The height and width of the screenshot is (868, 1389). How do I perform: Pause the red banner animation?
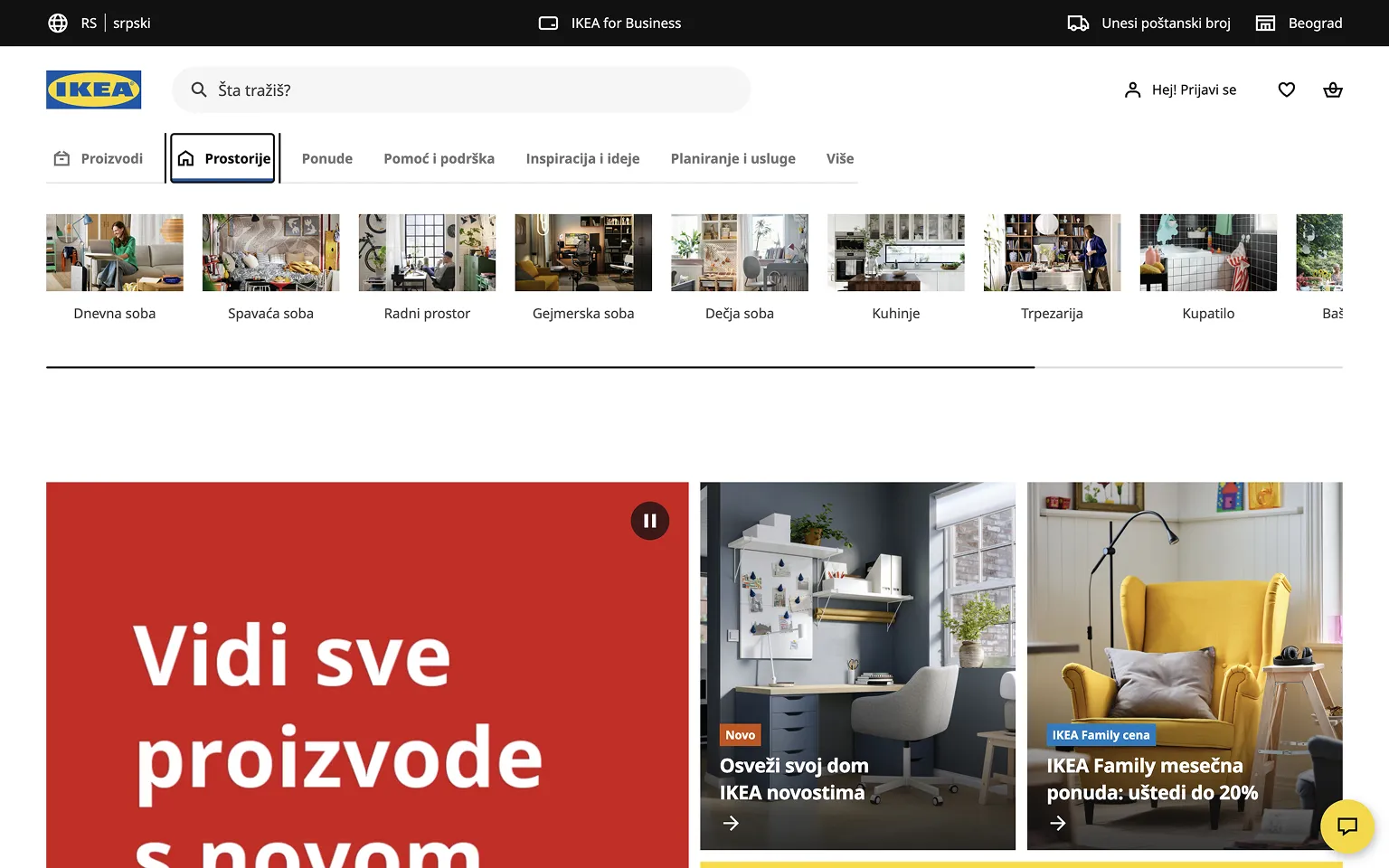650,521
